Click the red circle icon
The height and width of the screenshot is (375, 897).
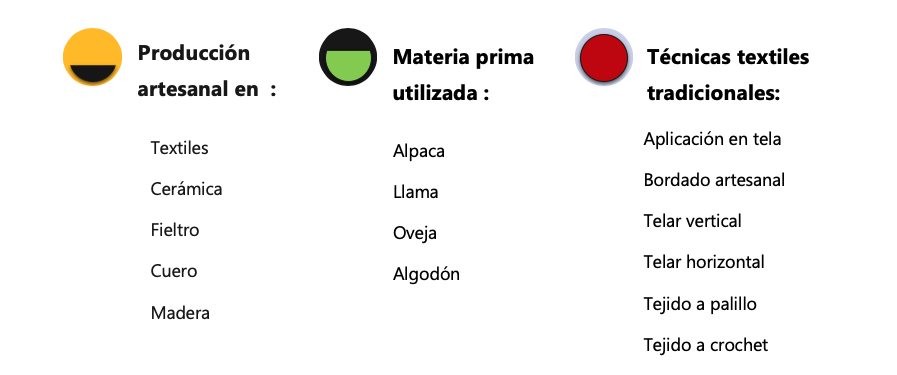point(604,58)
